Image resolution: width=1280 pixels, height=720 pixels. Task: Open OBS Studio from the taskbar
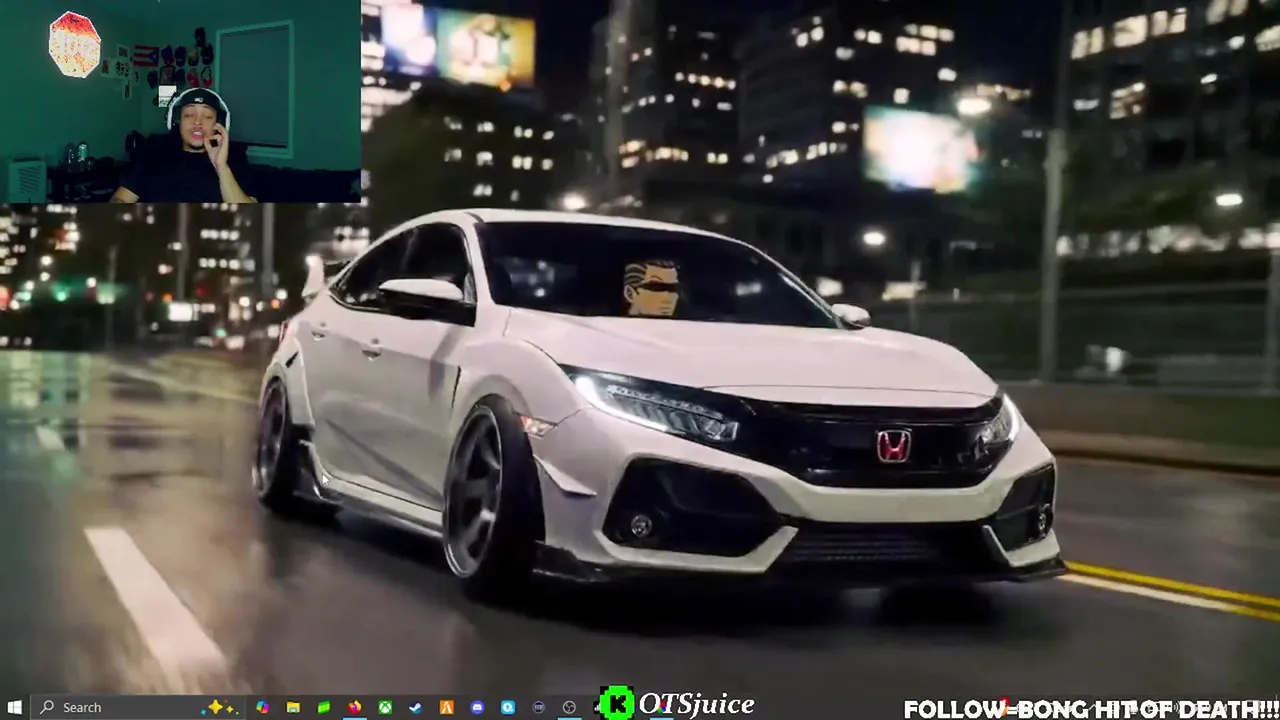click(x=569, y=707)
